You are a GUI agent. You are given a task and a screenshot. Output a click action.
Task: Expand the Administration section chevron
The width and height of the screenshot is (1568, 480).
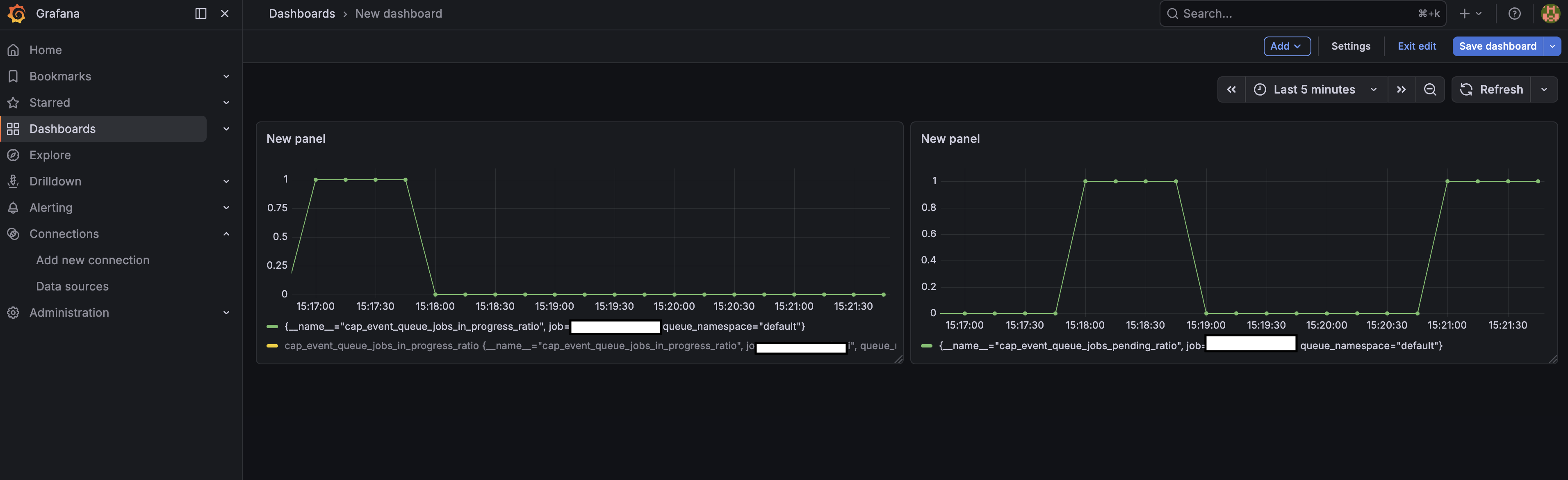pyautogui.click(x=226, y=313)
